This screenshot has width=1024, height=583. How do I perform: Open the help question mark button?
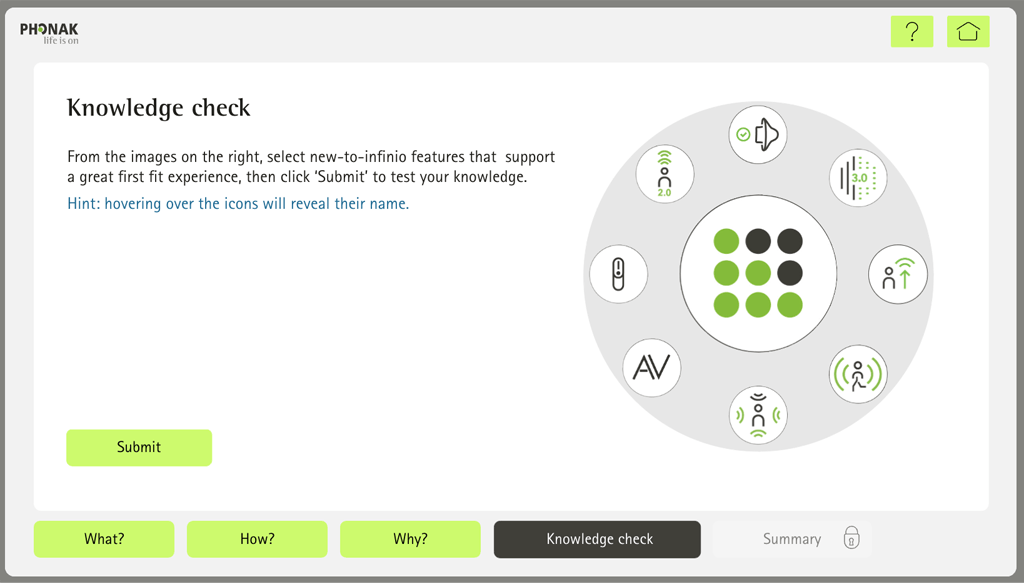pos(912,31)
